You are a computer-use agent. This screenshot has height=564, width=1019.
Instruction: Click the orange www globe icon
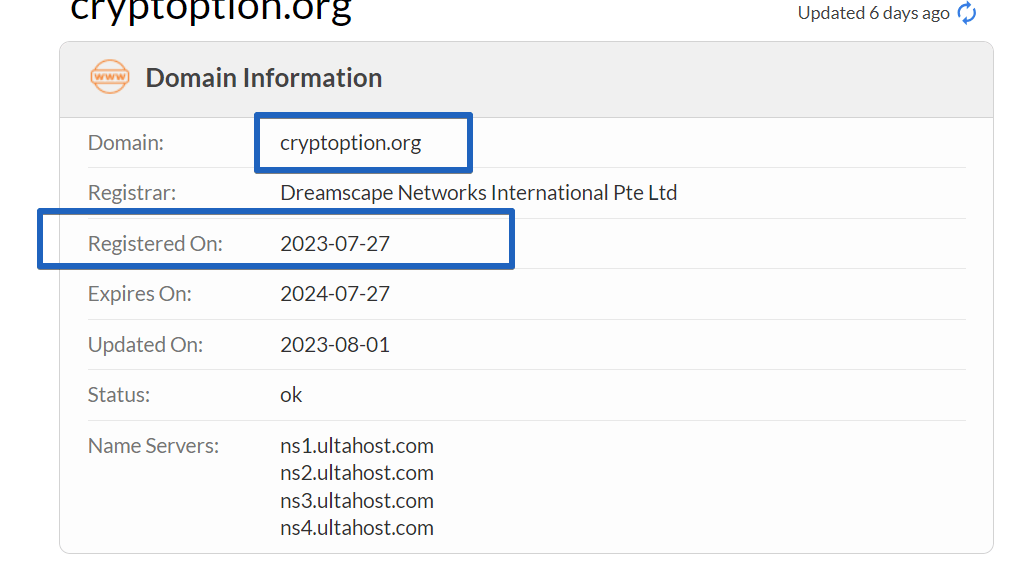click(x=110, y=77)
